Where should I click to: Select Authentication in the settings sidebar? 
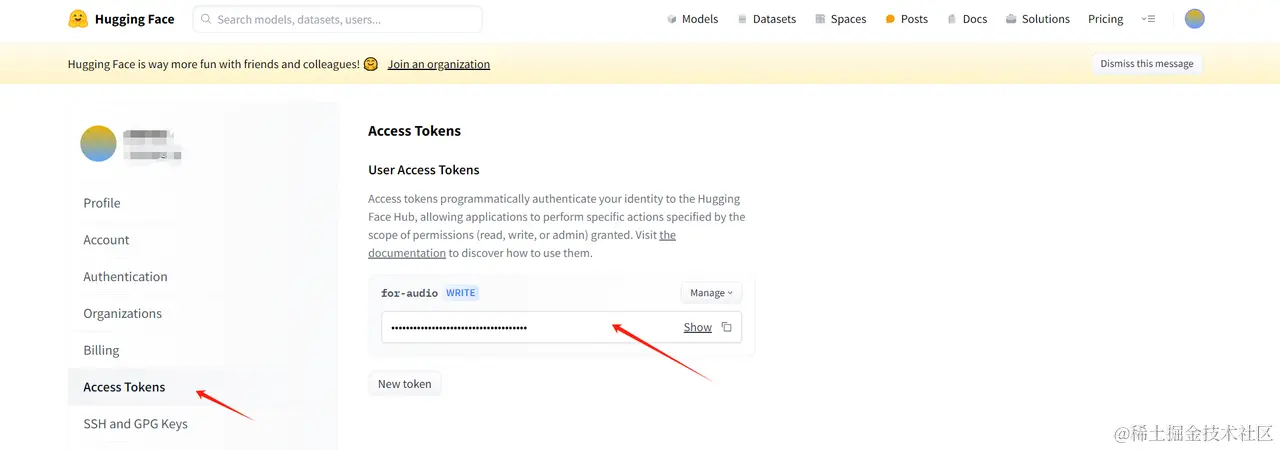coord(125,277)
